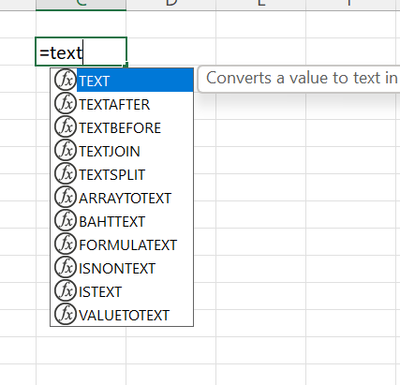Select ARRAYTOTEXT in the suggestion dropdown
This screenshot has height=385, width=400.
tap(122, 198)
